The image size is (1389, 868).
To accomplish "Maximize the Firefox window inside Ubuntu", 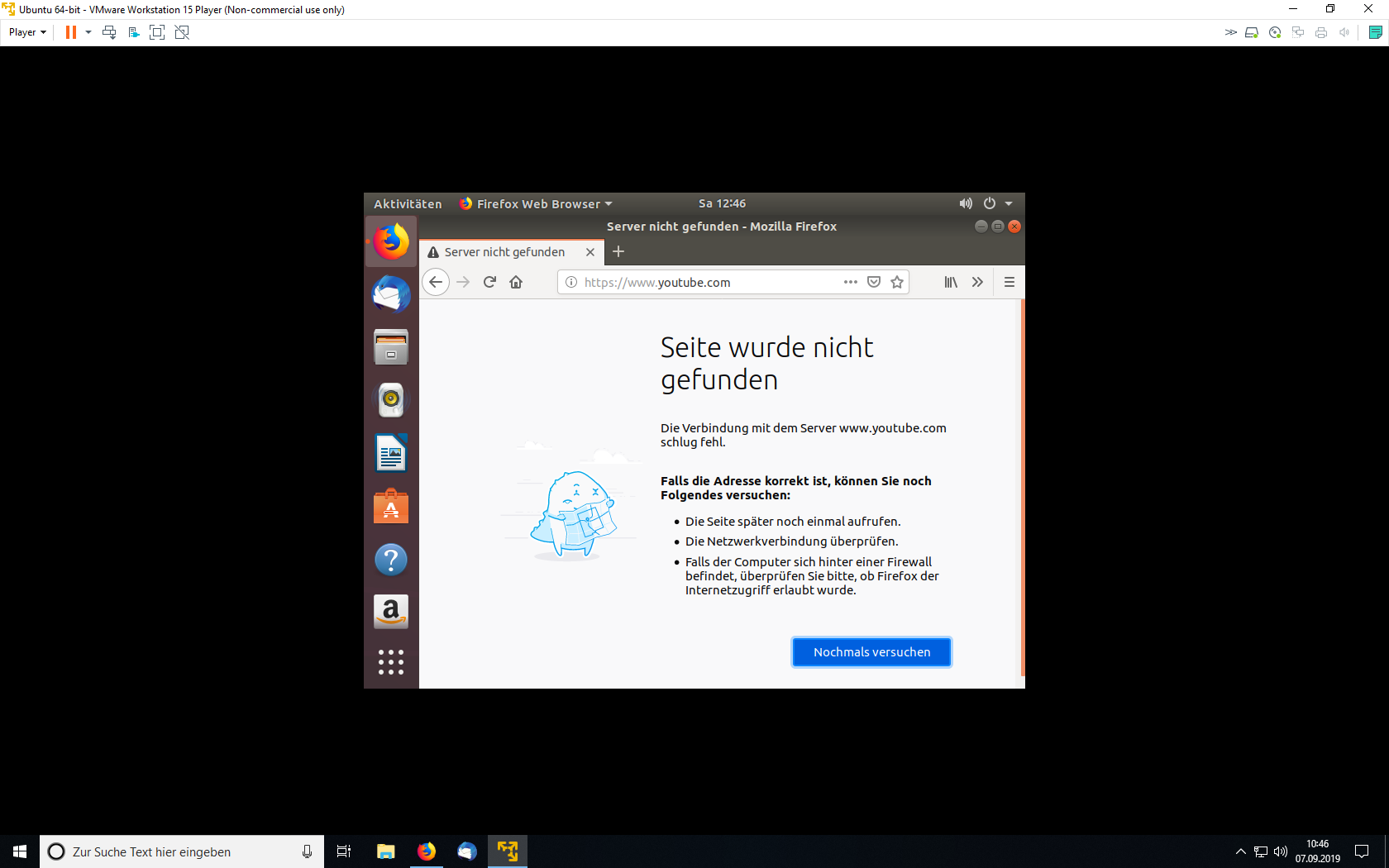I will tap(998, 227).
